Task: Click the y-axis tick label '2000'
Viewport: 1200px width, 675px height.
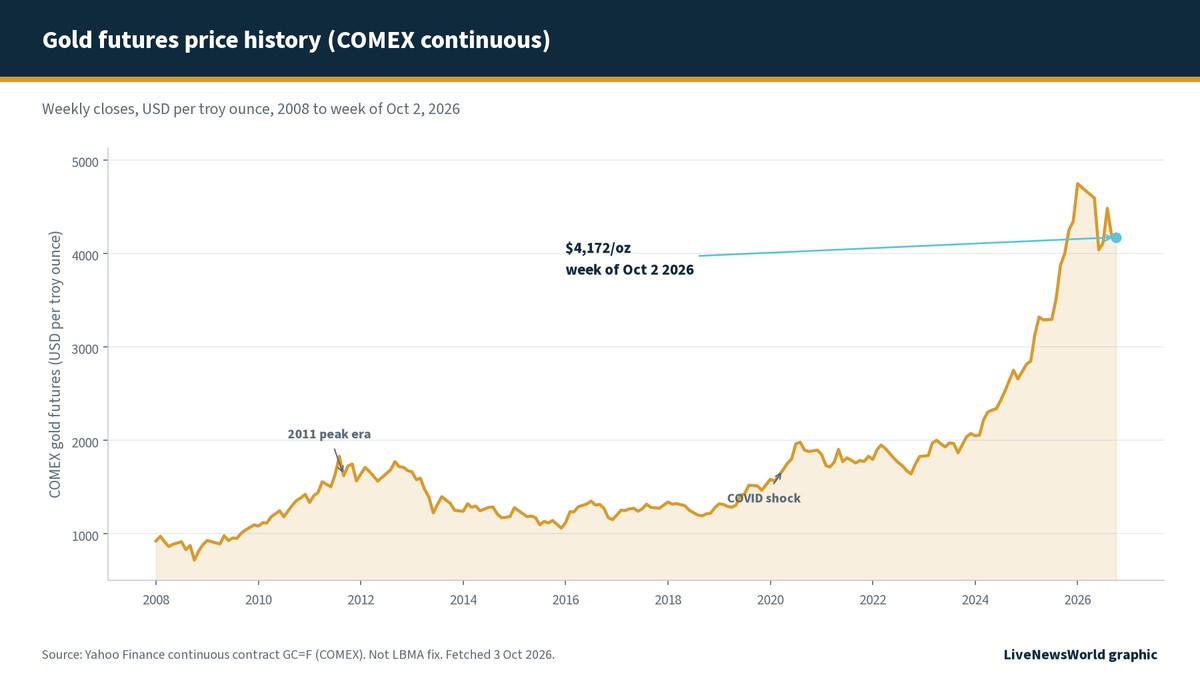Action: [86, 441]
